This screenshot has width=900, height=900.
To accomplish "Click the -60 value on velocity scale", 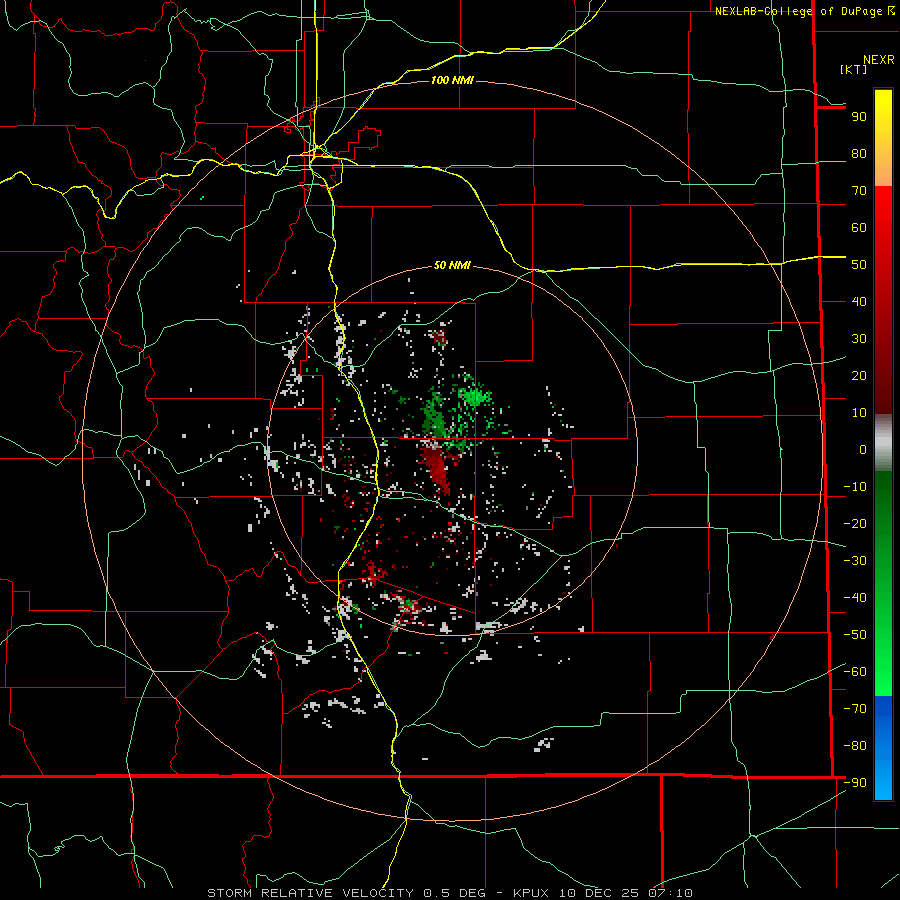I will pyautogui.click(x=855, y=672).
